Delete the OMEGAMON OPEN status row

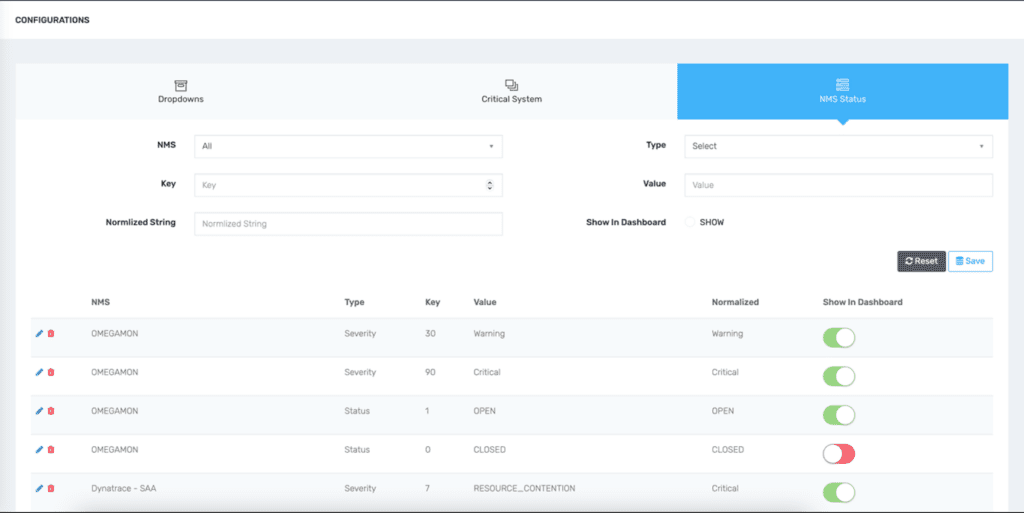(x=51, y=411)
